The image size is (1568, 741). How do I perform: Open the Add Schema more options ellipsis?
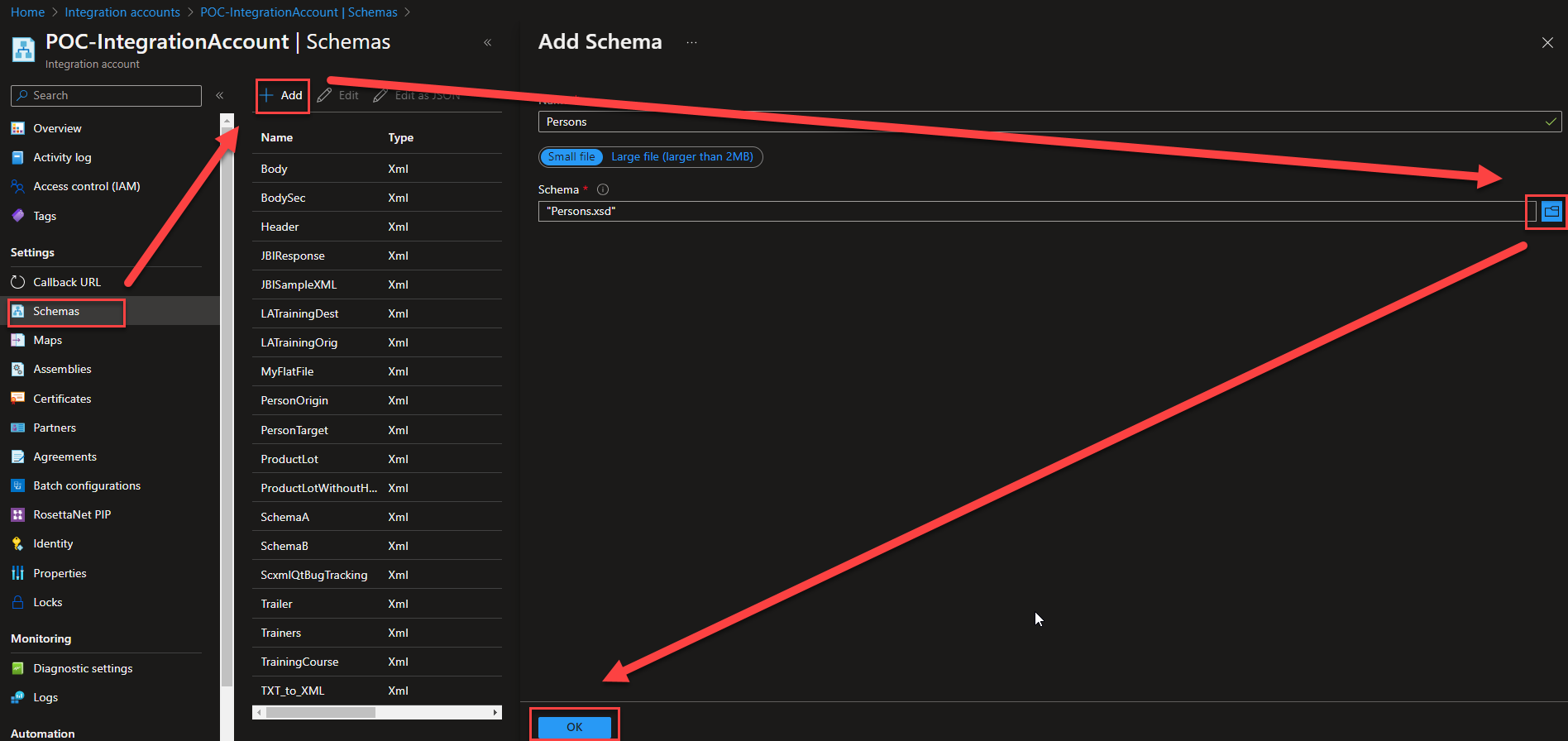pyautogui.click(x=691, y=42)
